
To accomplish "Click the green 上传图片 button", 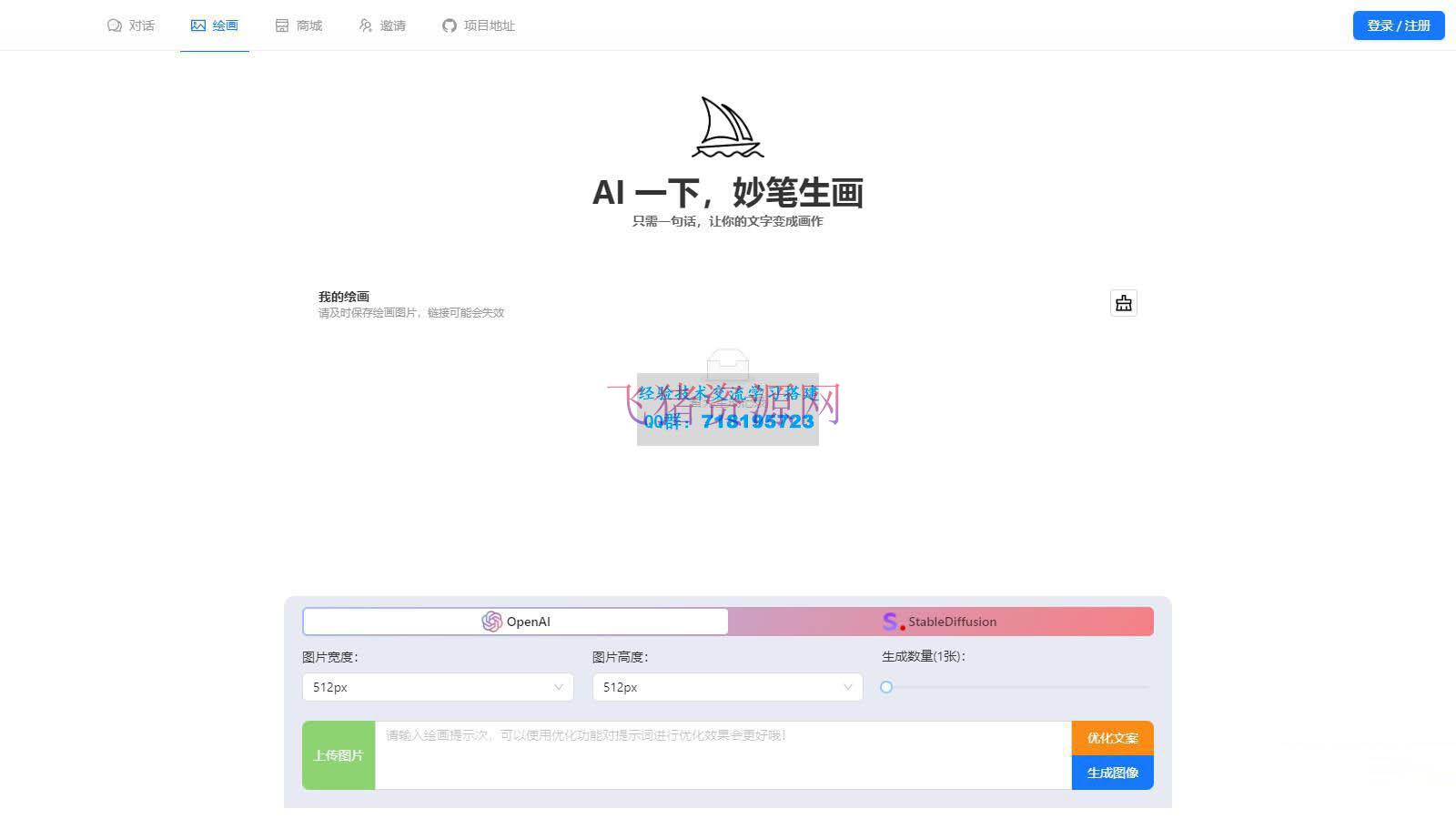I will 338,755.
